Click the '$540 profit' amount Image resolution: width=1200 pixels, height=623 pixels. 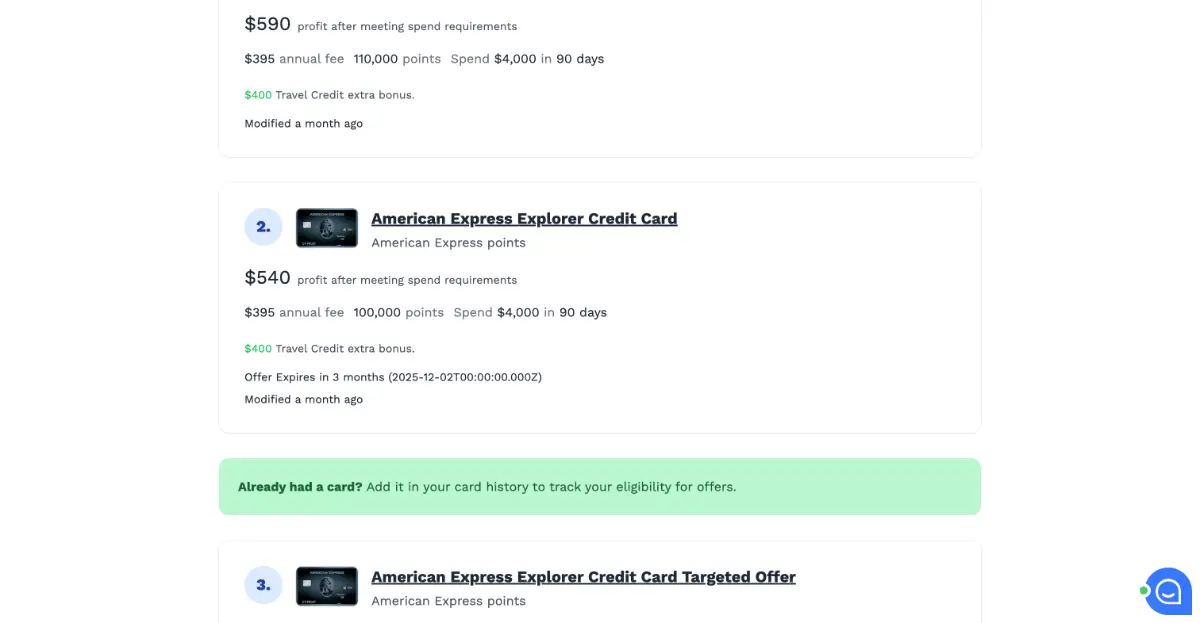point(264,277)
